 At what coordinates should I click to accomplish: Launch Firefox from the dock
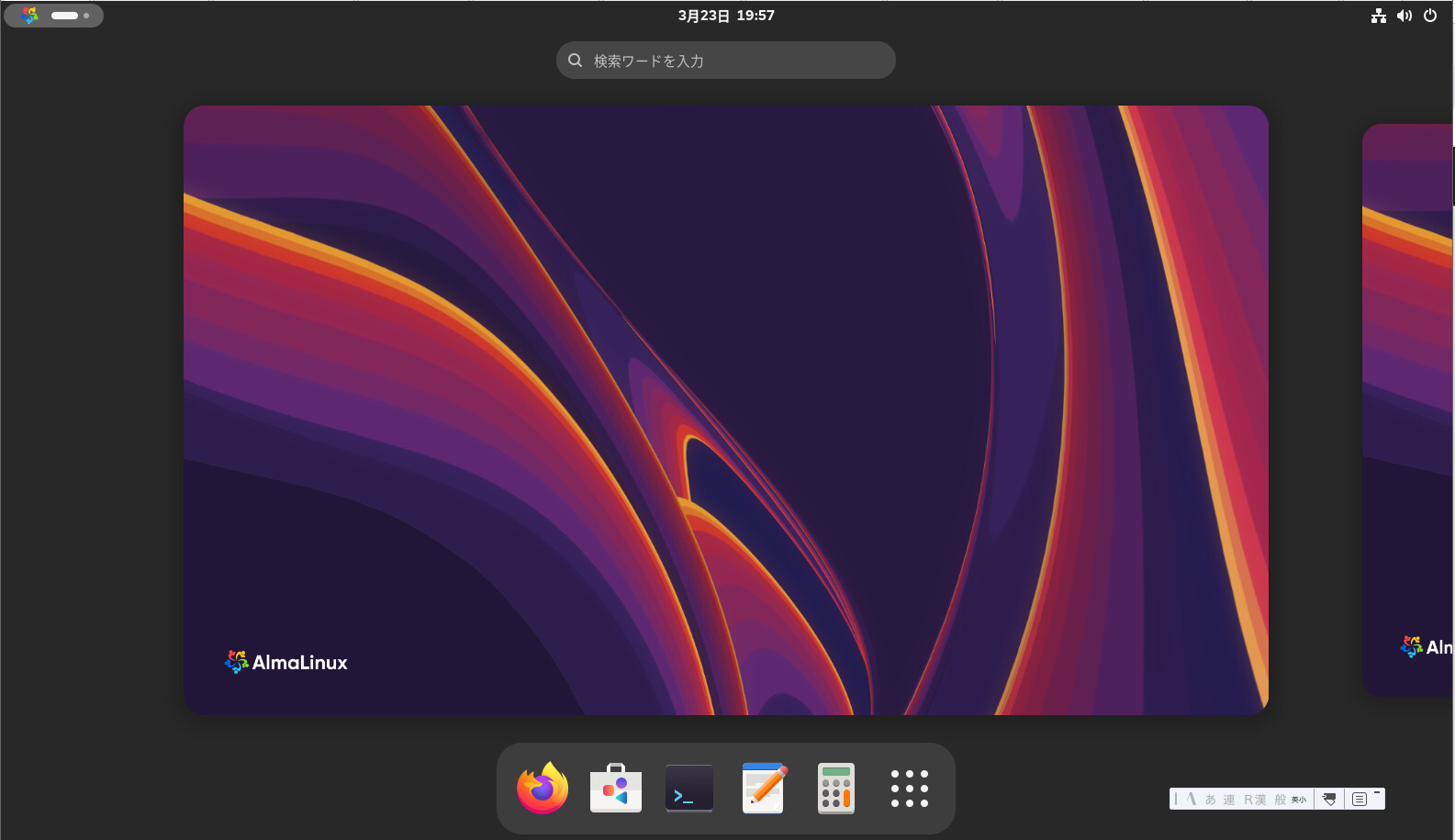pos(542,789)
